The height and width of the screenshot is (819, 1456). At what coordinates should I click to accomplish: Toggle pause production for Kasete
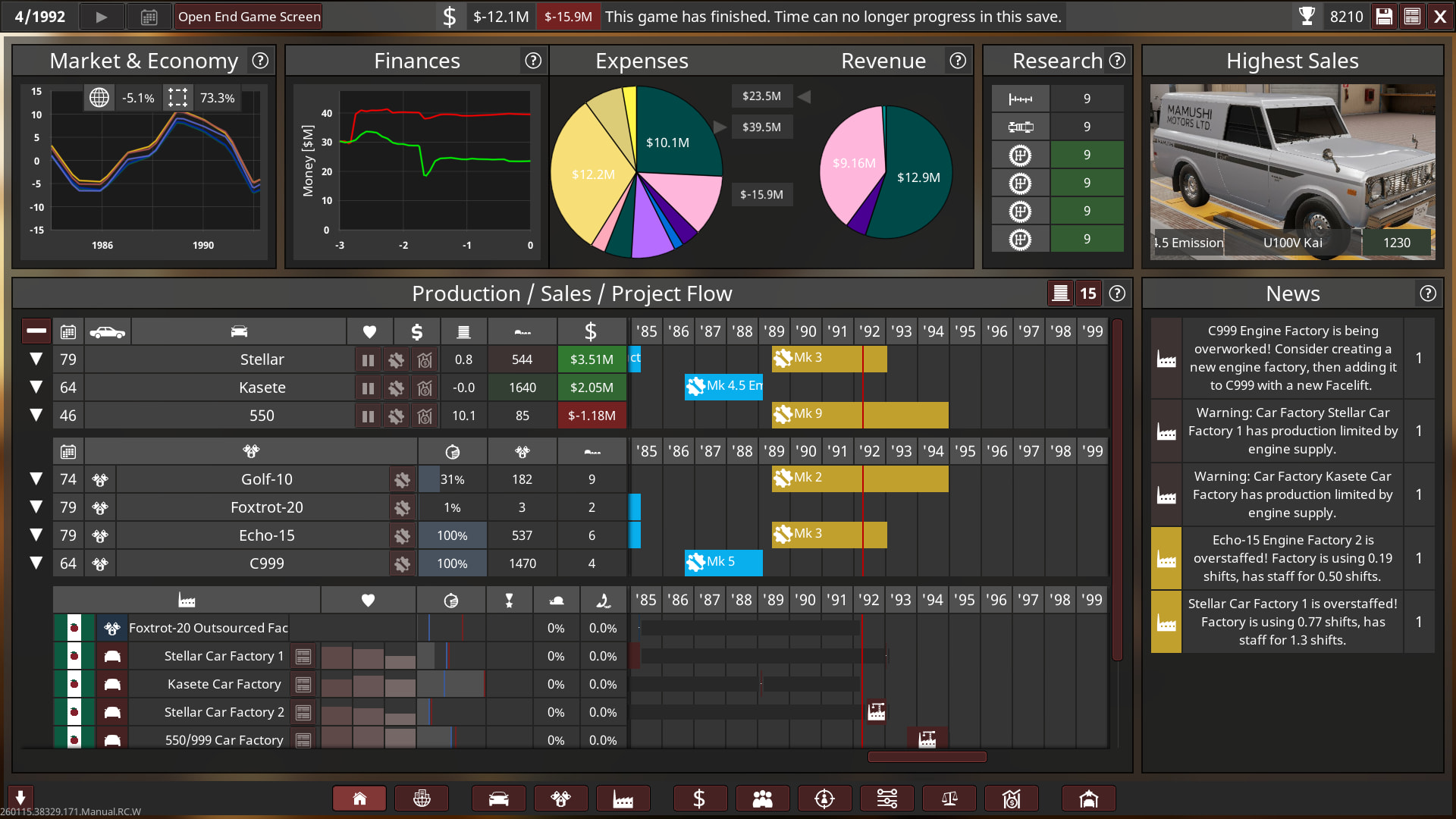click(x=368, y=388)
